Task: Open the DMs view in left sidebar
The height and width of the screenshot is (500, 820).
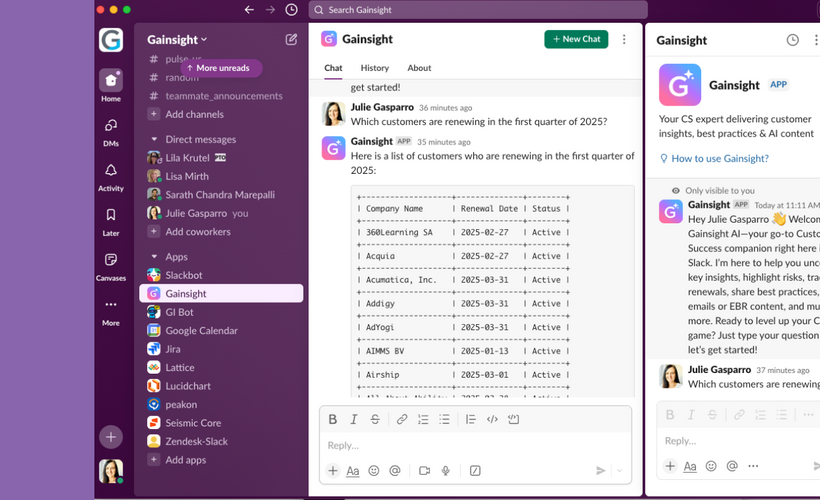Action: point(111,131)
